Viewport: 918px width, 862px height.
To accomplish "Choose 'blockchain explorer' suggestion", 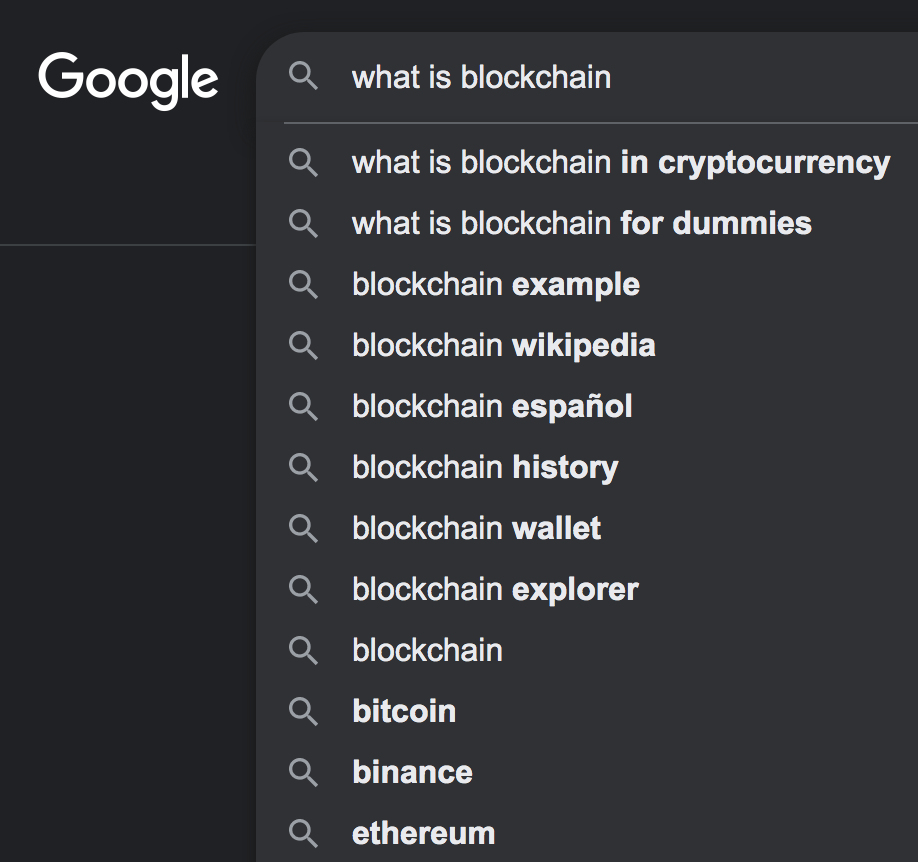I will [587, 589].
